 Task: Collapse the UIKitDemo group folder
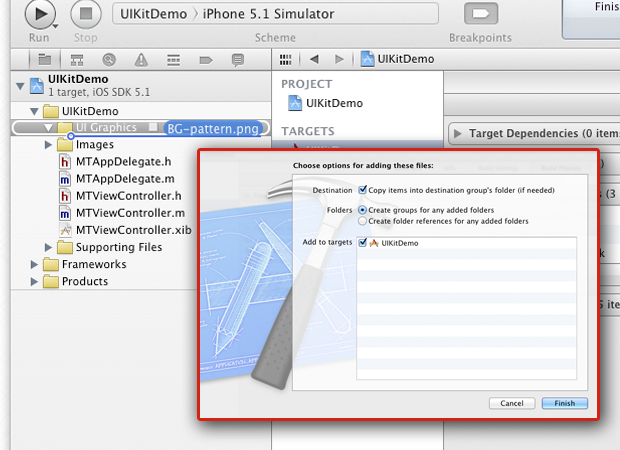[x=34, y=112]
